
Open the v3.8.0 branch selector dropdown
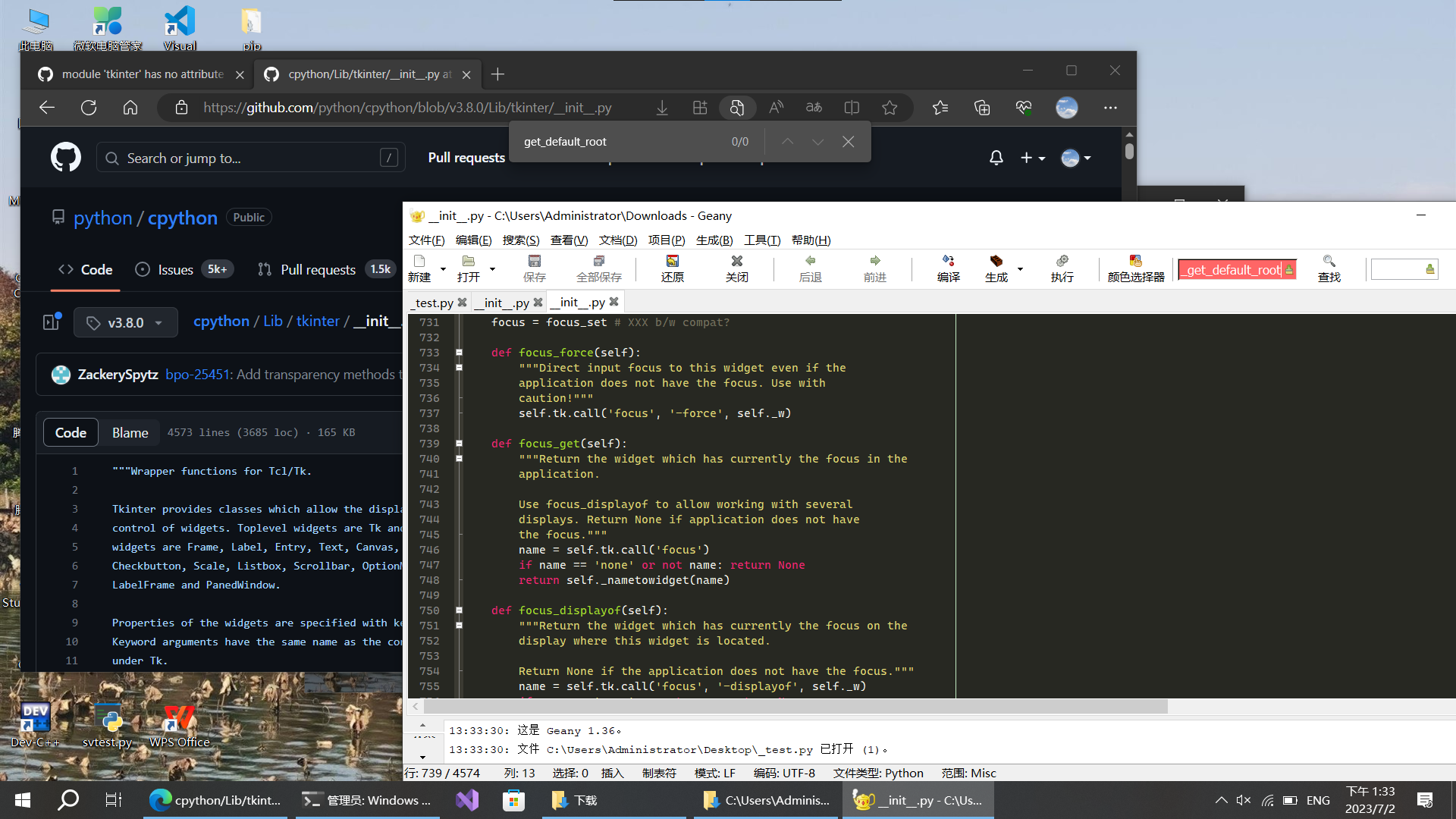(125, 322)
